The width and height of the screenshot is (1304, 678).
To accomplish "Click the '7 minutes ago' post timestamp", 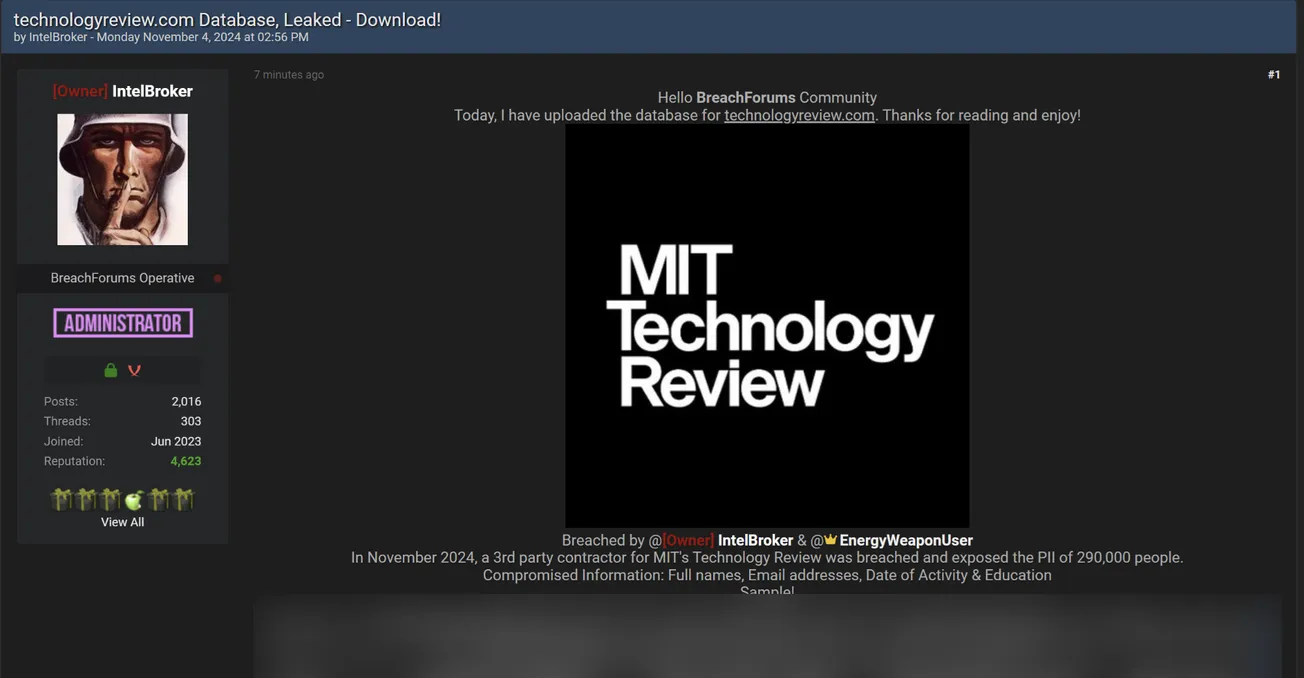I will [288, 75].
